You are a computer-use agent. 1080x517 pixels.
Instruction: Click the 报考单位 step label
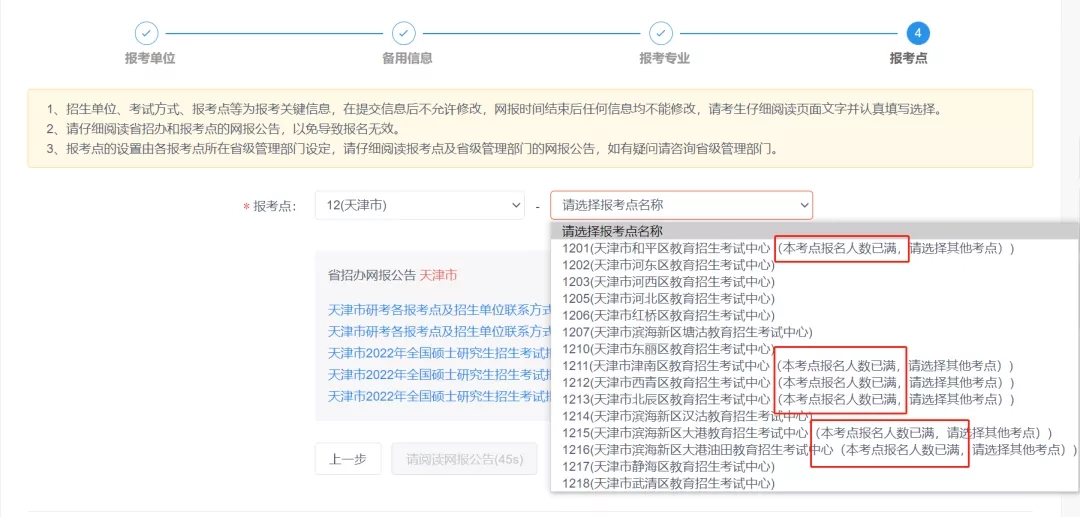pos(150,59)
